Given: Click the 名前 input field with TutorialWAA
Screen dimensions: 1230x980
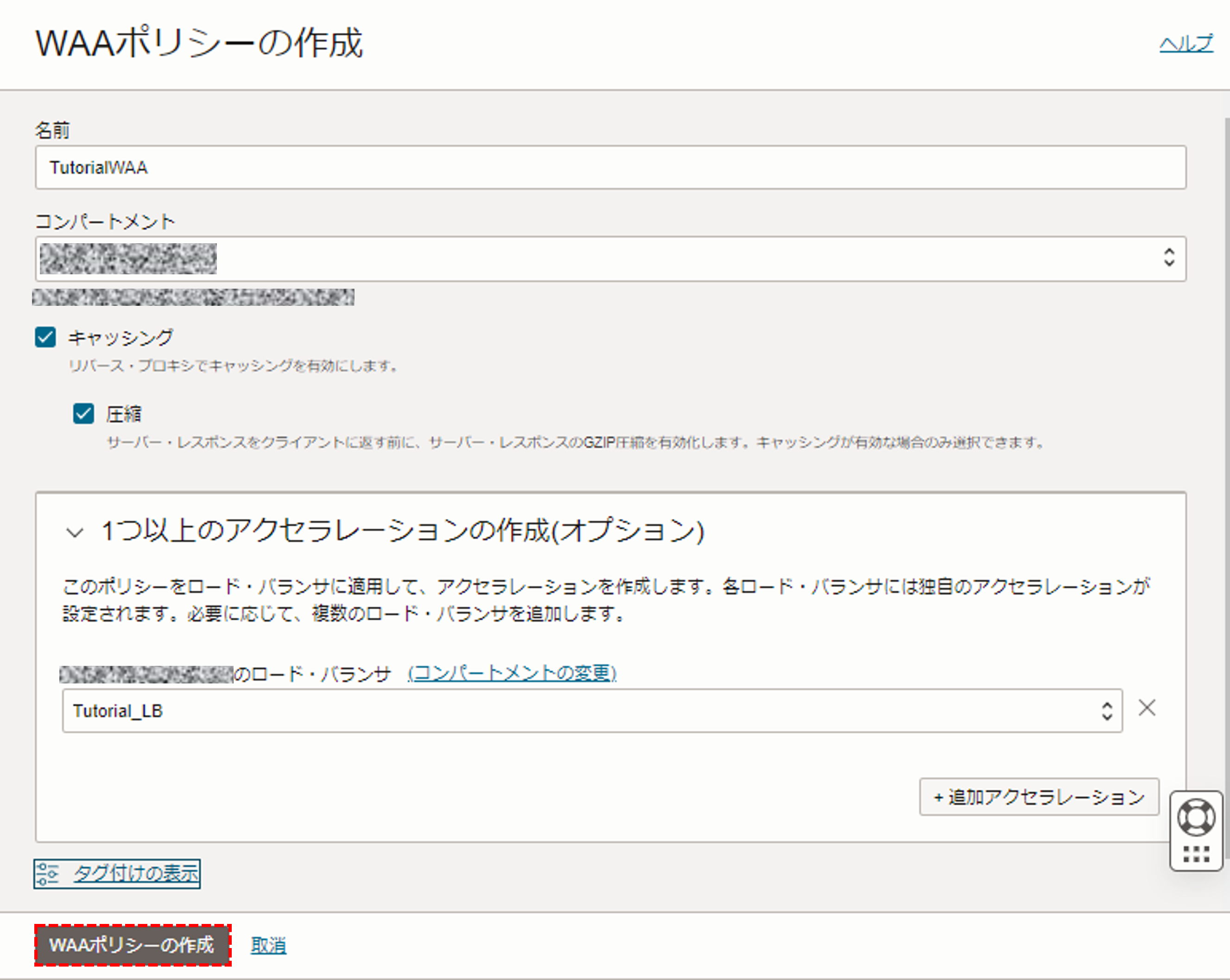Looking at the screenshot, I should [610, 167].
